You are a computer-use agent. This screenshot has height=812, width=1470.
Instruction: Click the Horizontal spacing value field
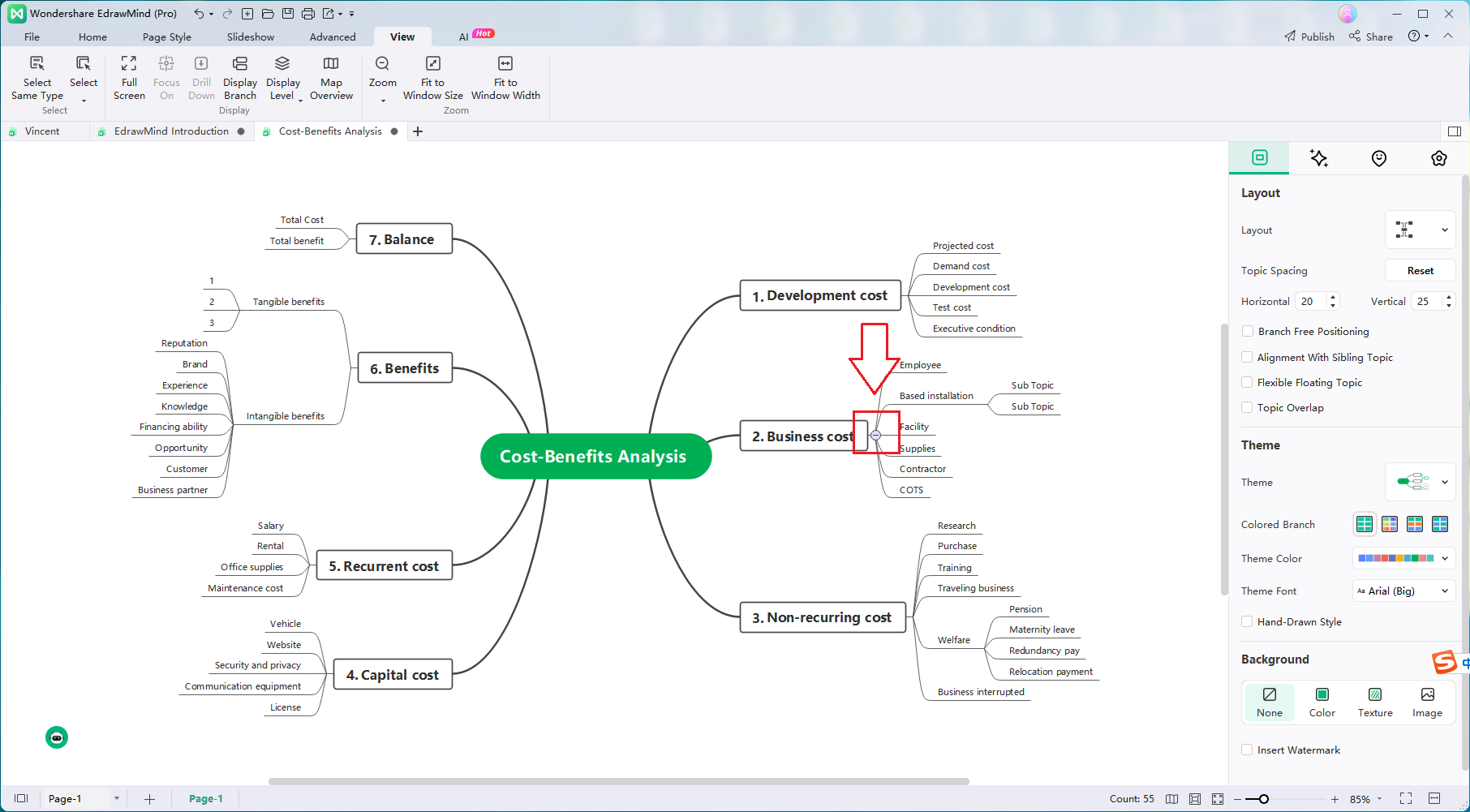[x=1312, y=301]
